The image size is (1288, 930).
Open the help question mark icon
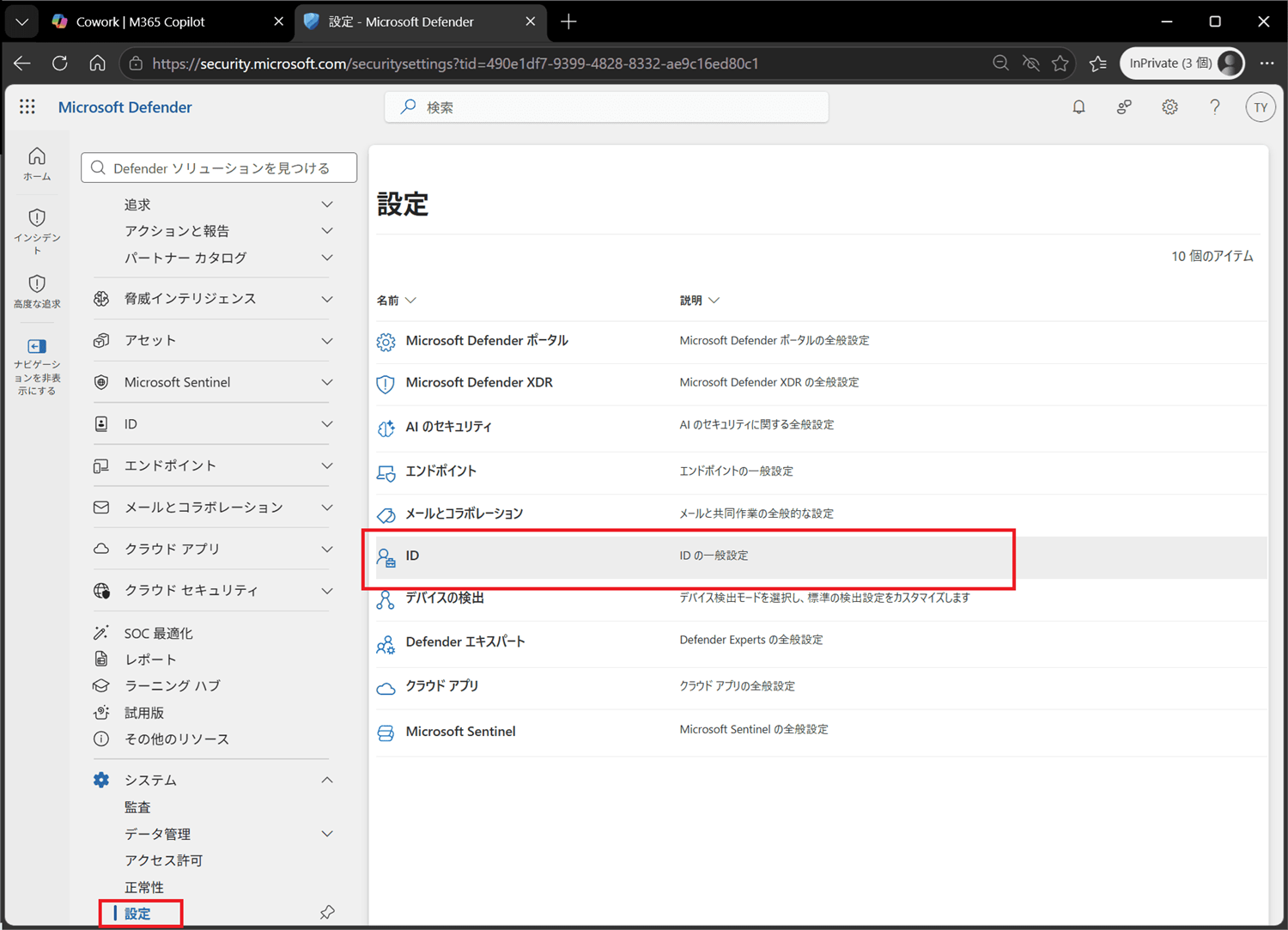[x=1214, y=107]
